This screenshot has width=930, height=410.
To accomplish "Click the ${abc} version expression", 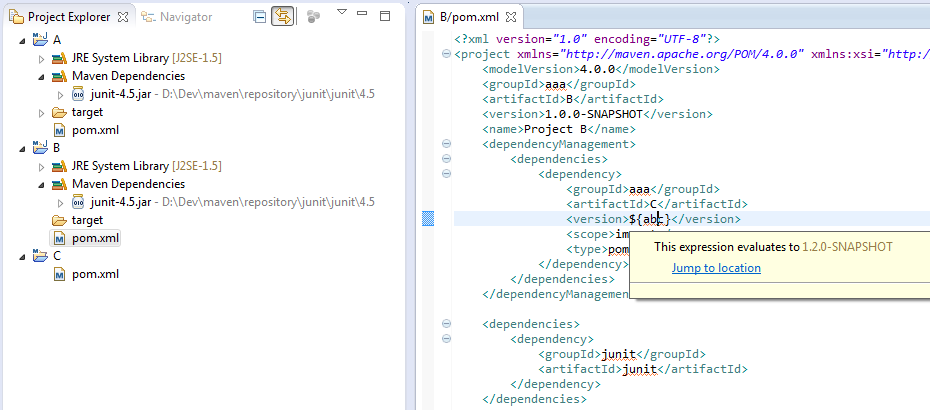I will click(x=650, y=219).
